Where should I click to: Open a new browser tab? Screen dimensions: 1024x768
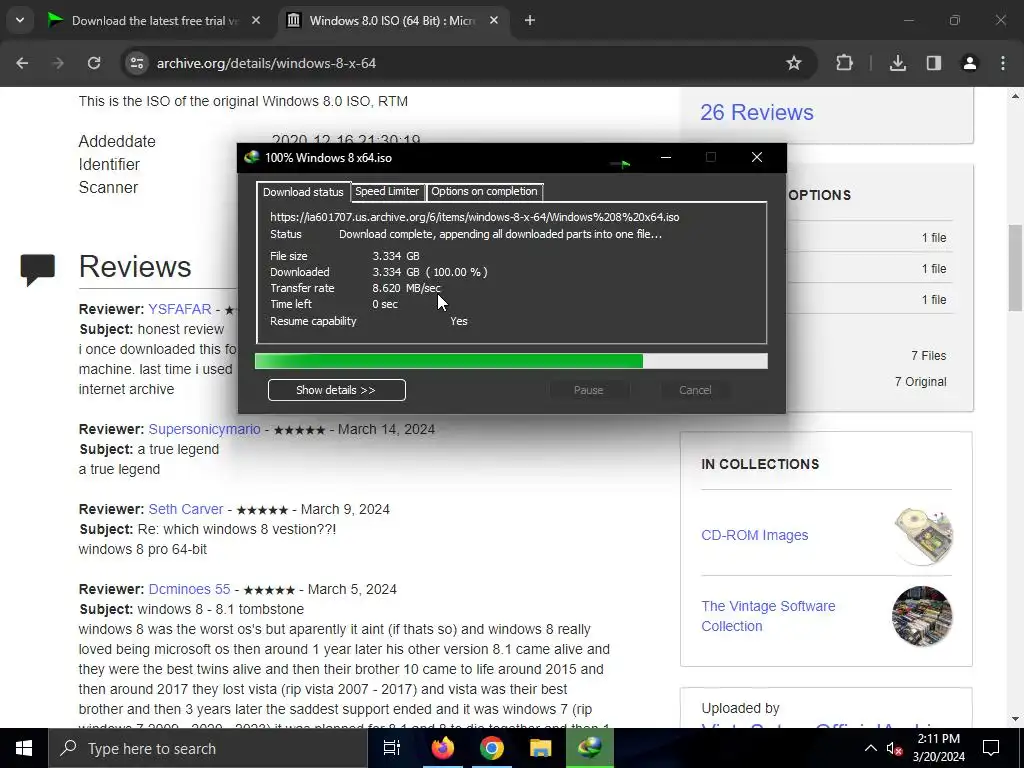530,21
